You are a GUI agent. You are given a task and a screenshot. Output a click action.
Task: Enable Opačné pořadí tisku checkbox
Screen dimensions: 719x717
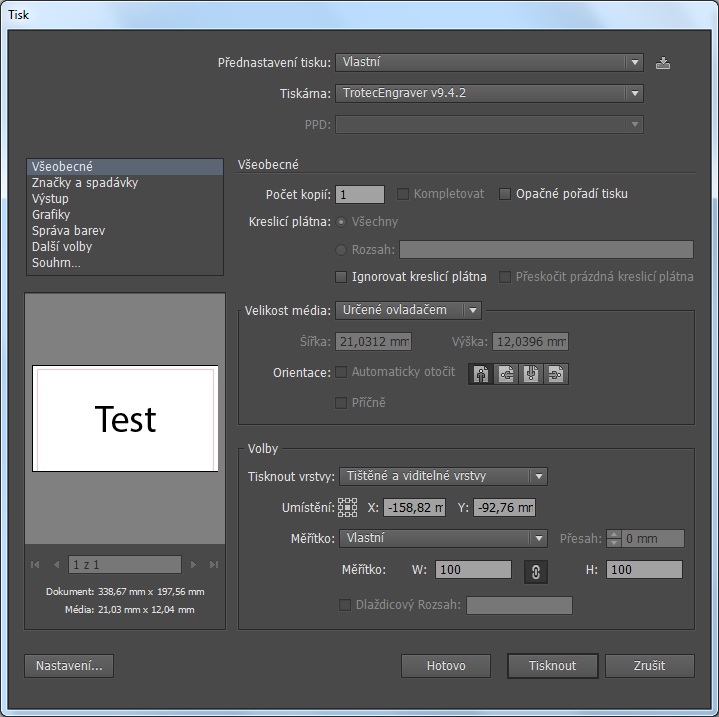(x=505, y=194)
